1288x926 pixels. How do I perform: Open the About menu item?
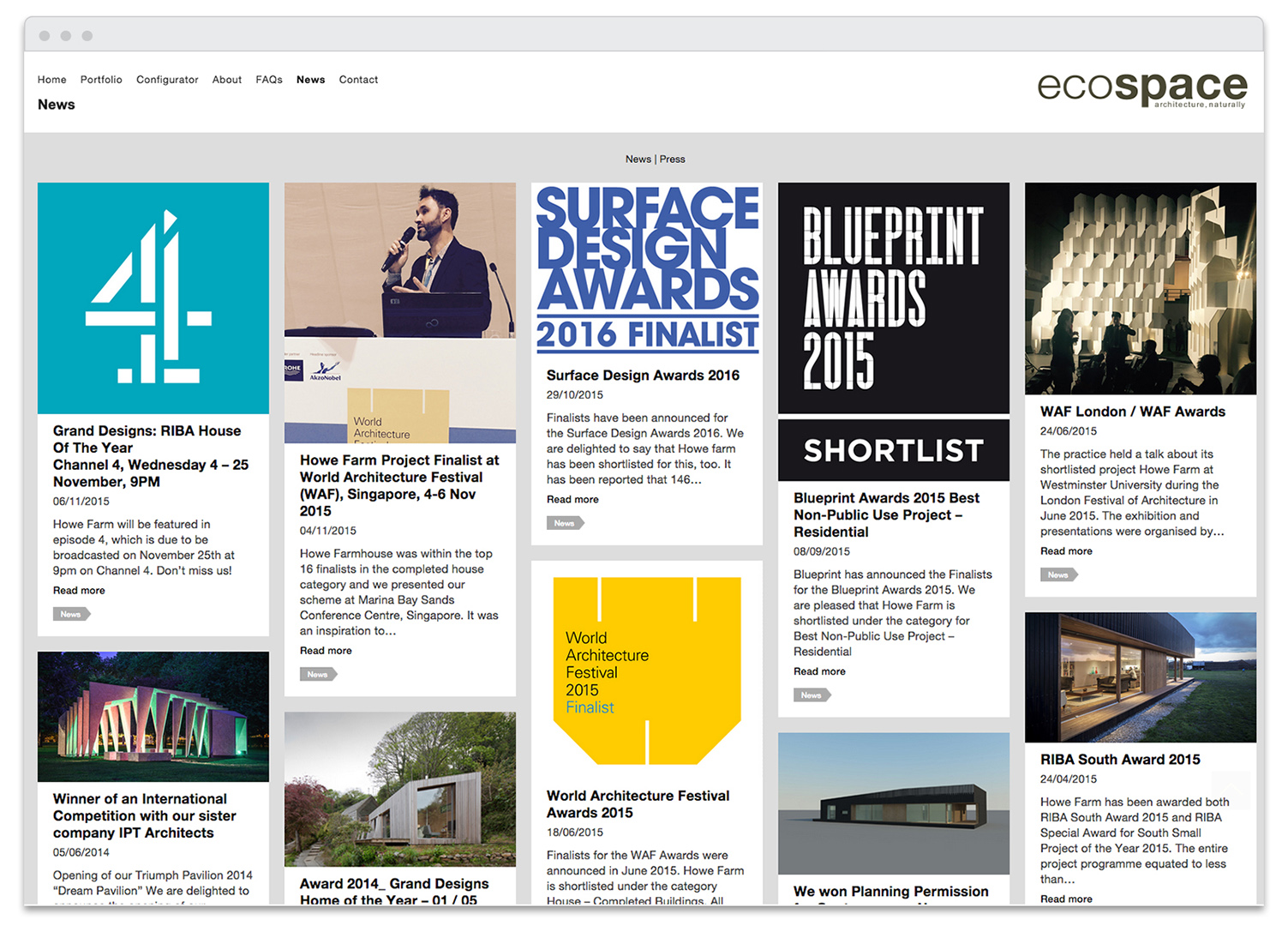click(227, 80)
